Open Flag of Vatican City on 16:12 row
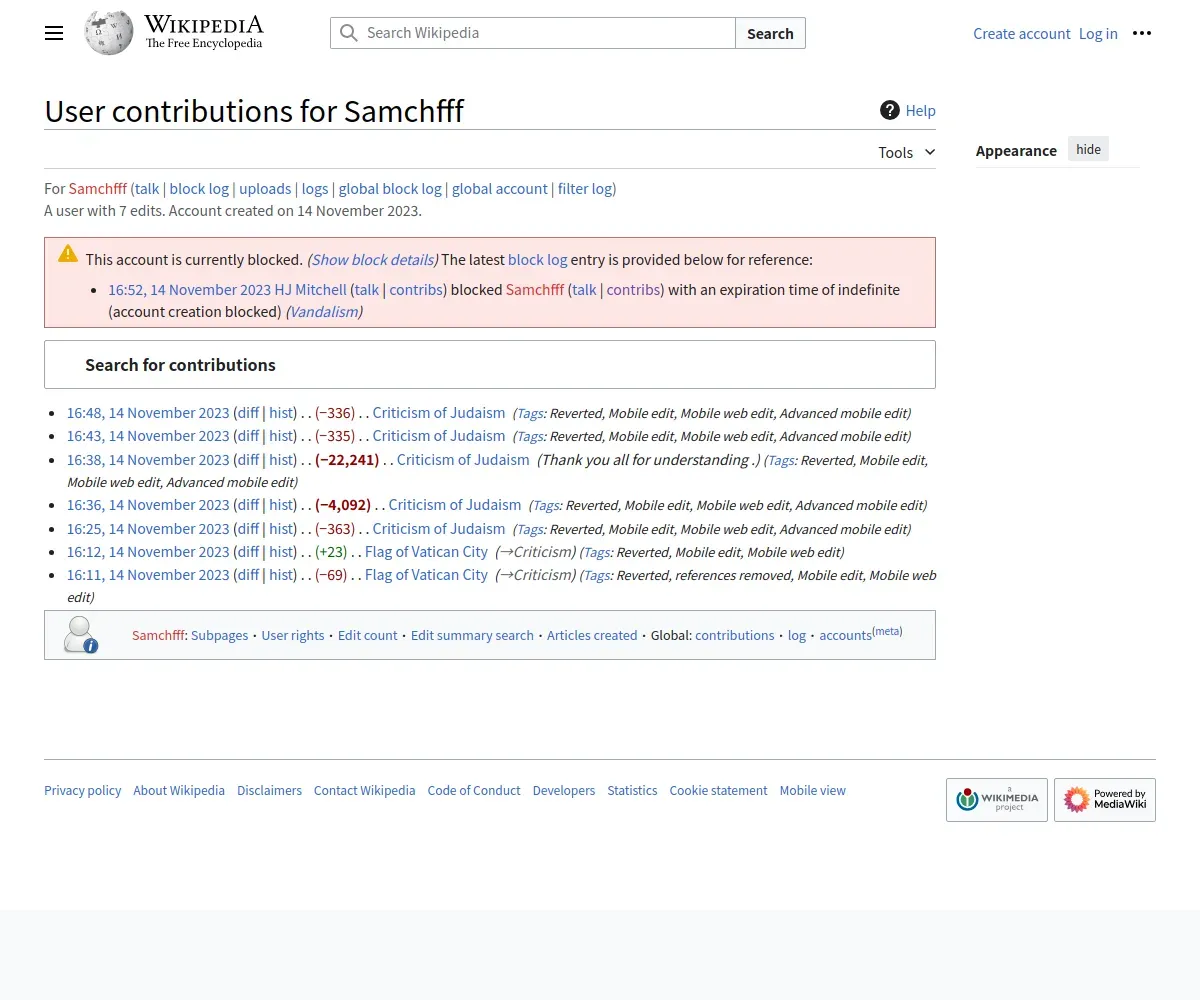 (426, 551)
